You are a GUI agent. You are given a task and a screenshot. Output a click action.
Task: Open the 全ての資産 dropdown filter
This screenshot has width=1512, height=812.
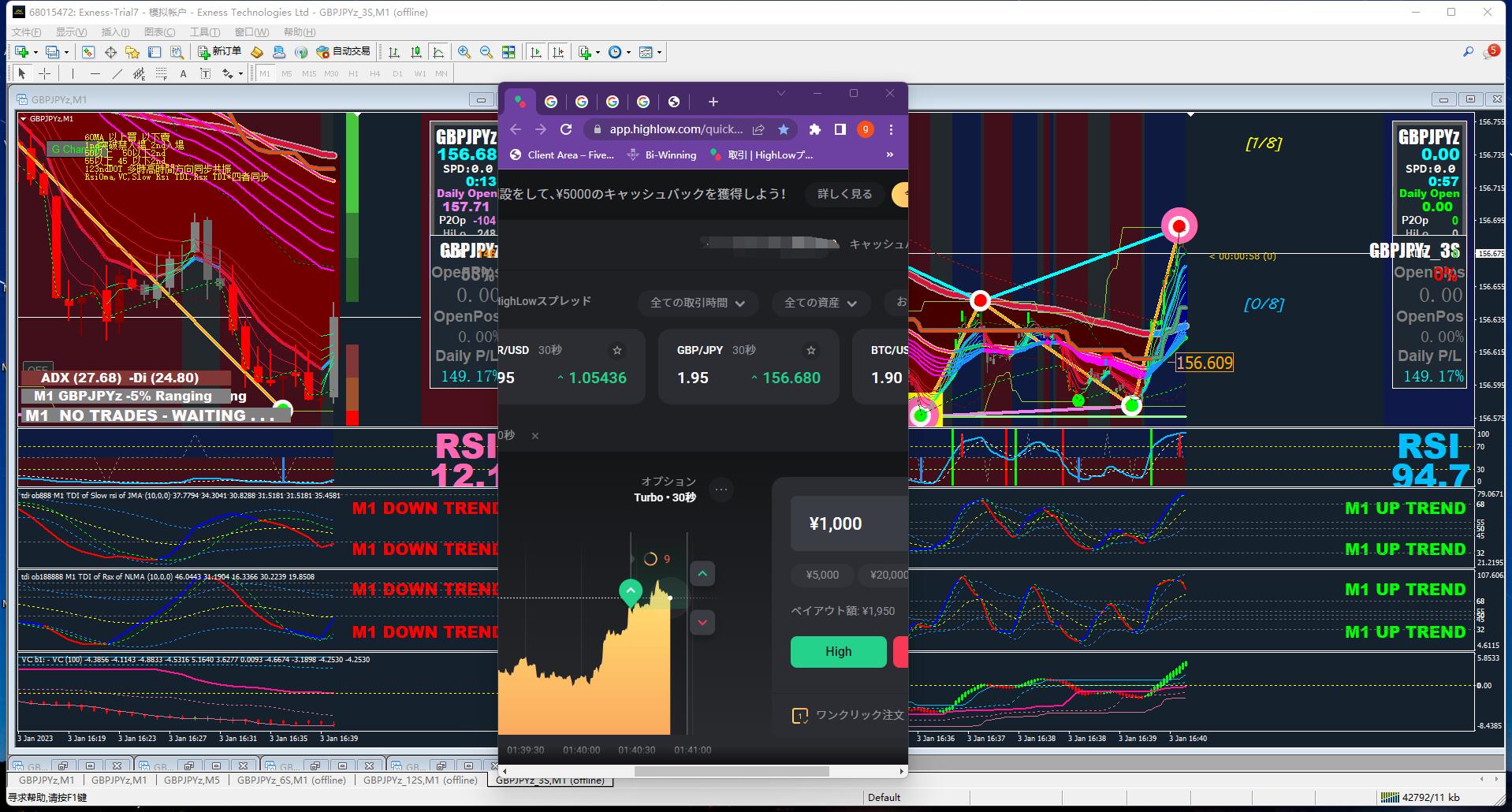tap(820, 303)
